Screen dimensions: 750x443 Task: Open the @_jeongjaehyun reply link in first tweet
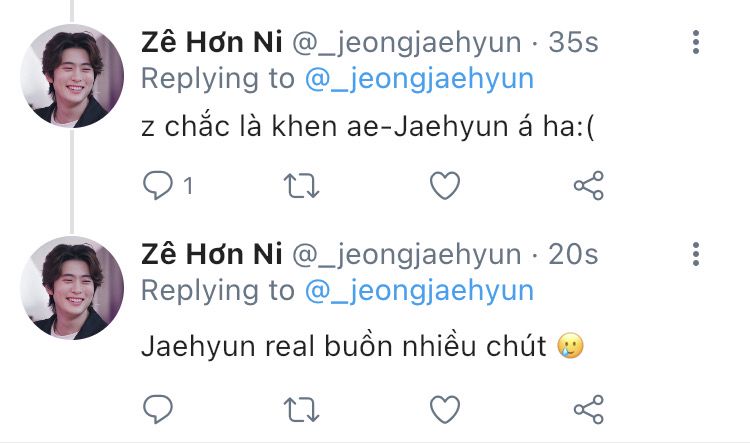coord(419,79)
